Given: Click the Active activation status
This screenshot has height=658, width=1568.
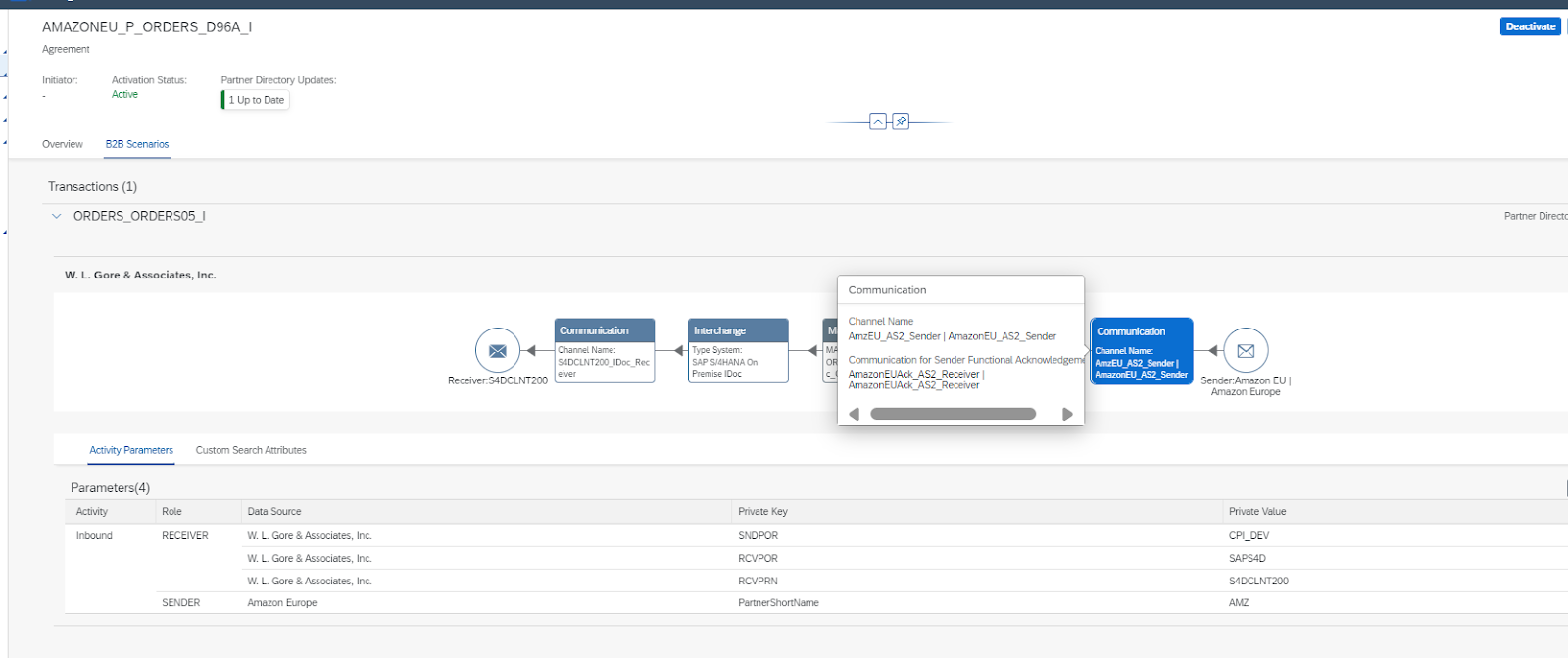Looking at the screenshot, I should (x=124, y=94).
